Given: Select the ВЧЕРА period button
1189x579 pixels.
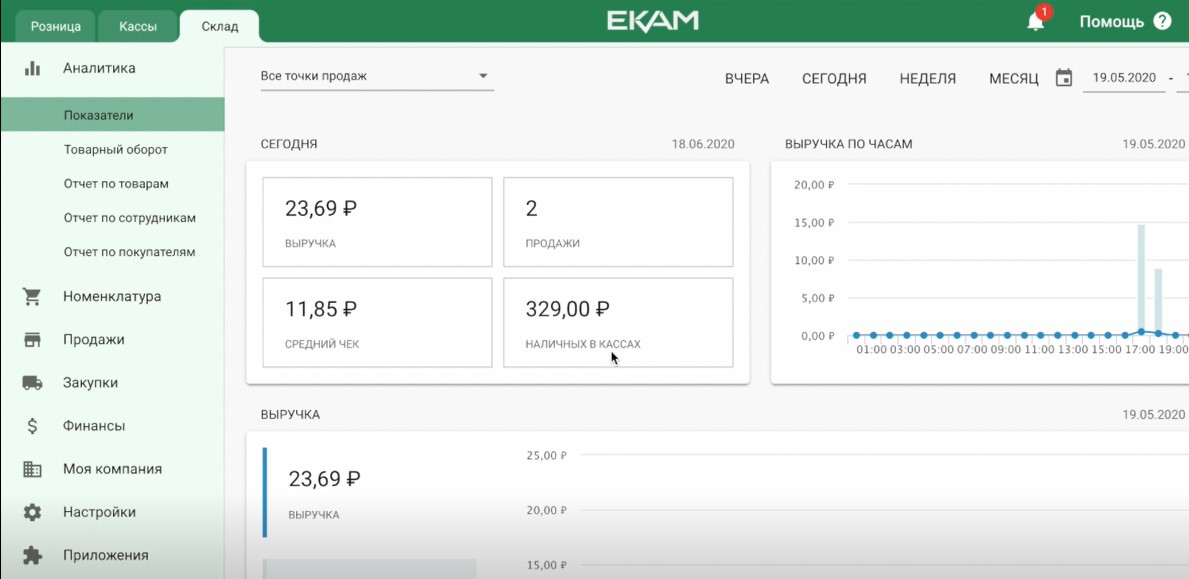Looking at the screenshot, I should [747, 79].
